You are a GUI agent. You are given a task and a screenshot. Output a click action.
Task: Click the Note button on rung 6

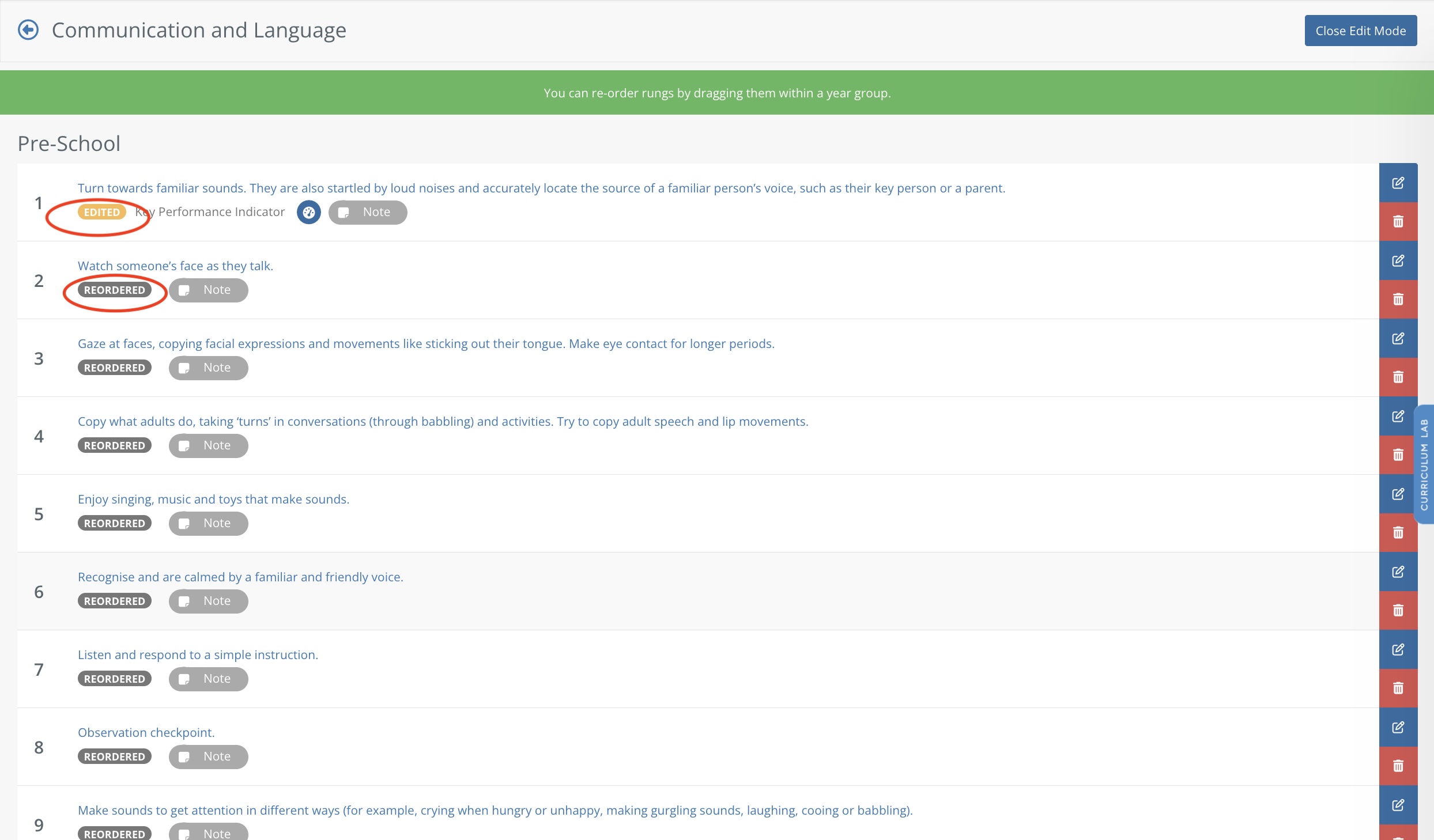tap(209, 601)
